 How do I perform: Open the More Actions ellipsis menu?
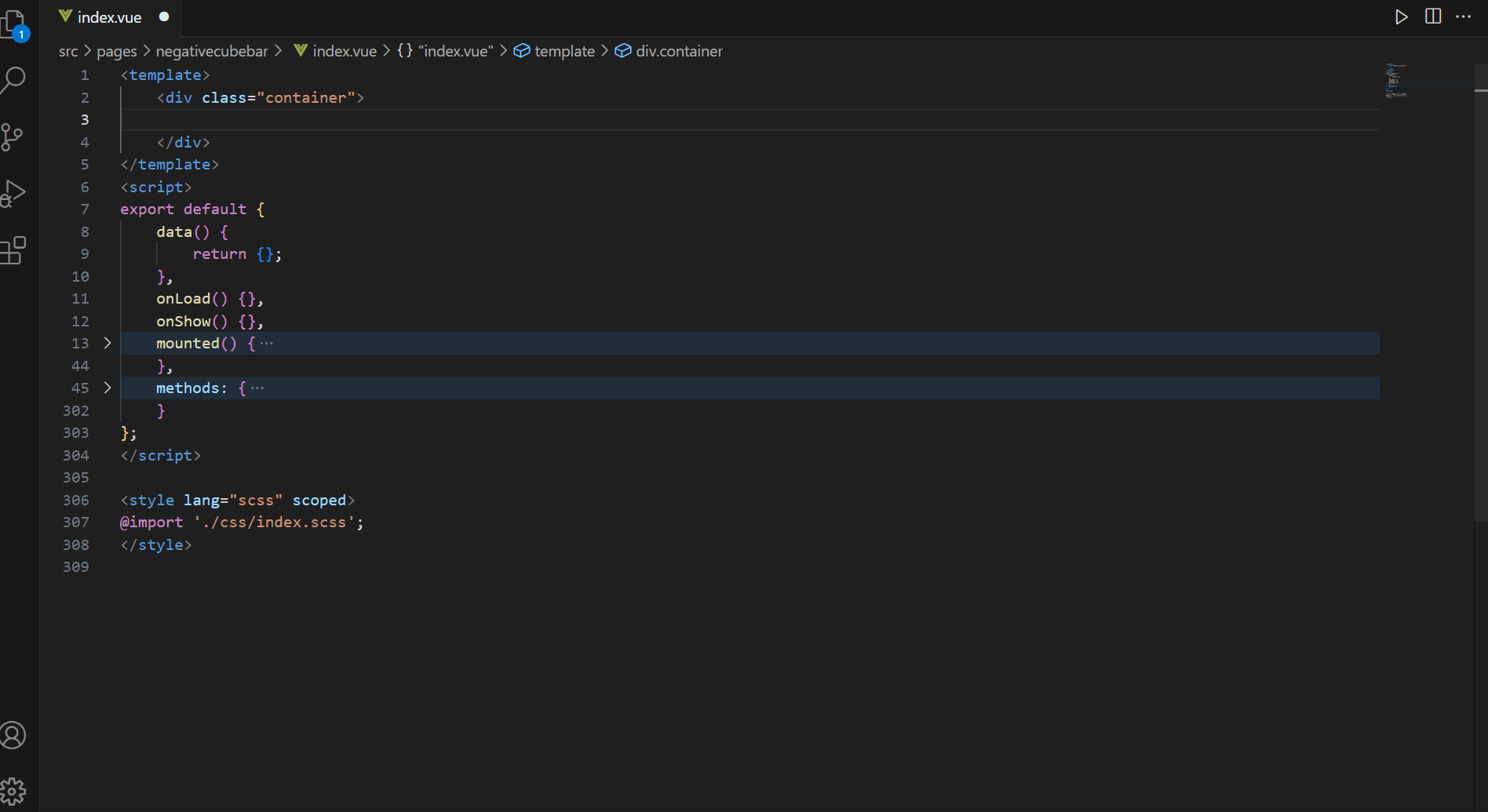1464,16
